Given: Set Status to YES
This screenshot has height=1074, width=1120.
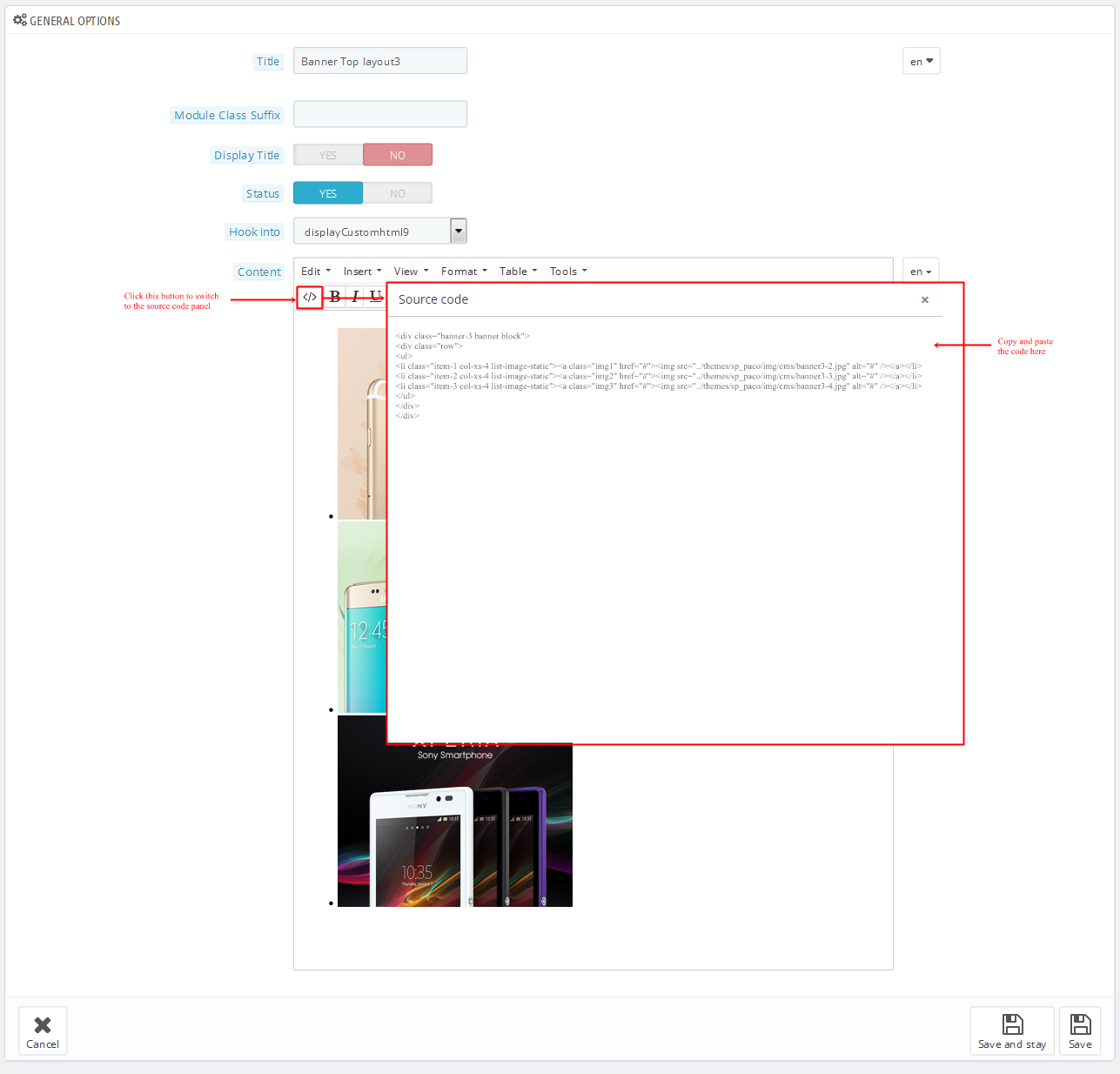Looking at the screenshot, I should tap(328, 193).
